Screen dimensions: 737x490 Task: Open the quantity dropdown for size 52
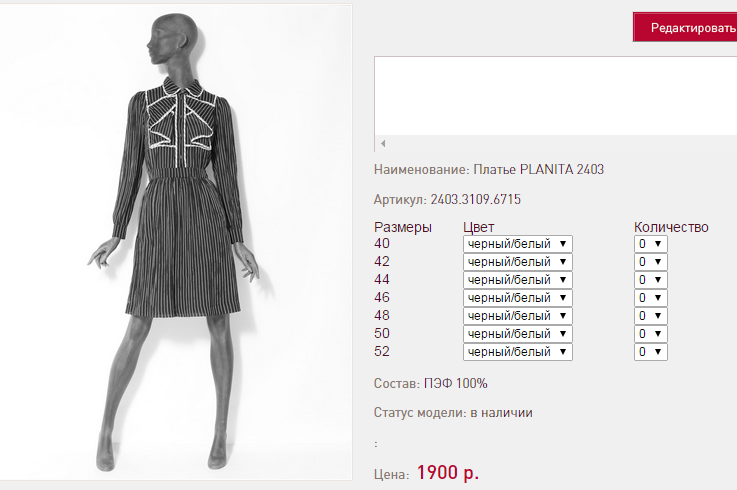click(651, 352)
